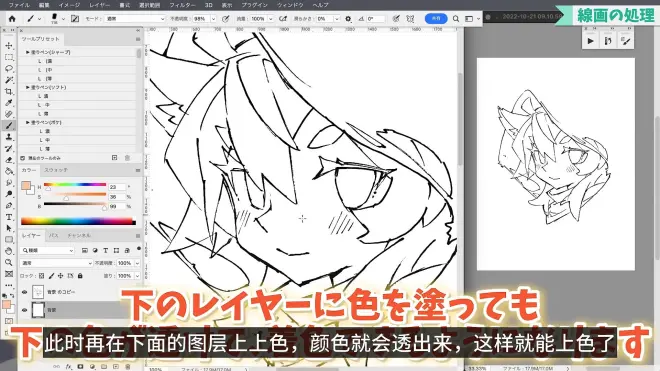
Task: Open the brush settings panel icon
Action: point(75,19)
